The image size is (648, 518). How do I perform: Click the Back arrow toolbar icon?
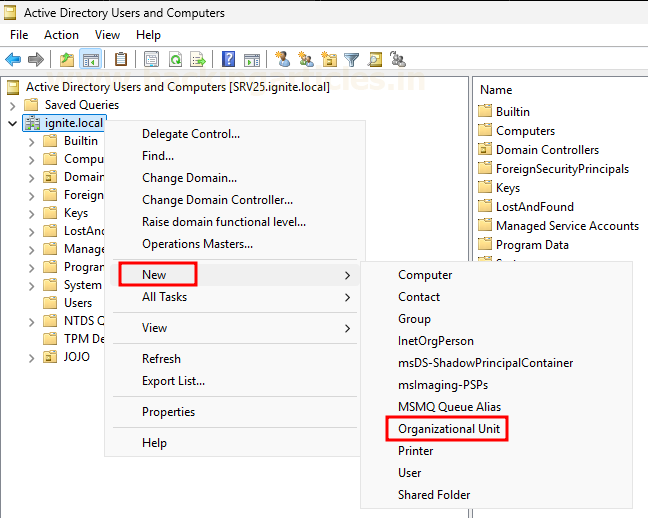[13, 60]
